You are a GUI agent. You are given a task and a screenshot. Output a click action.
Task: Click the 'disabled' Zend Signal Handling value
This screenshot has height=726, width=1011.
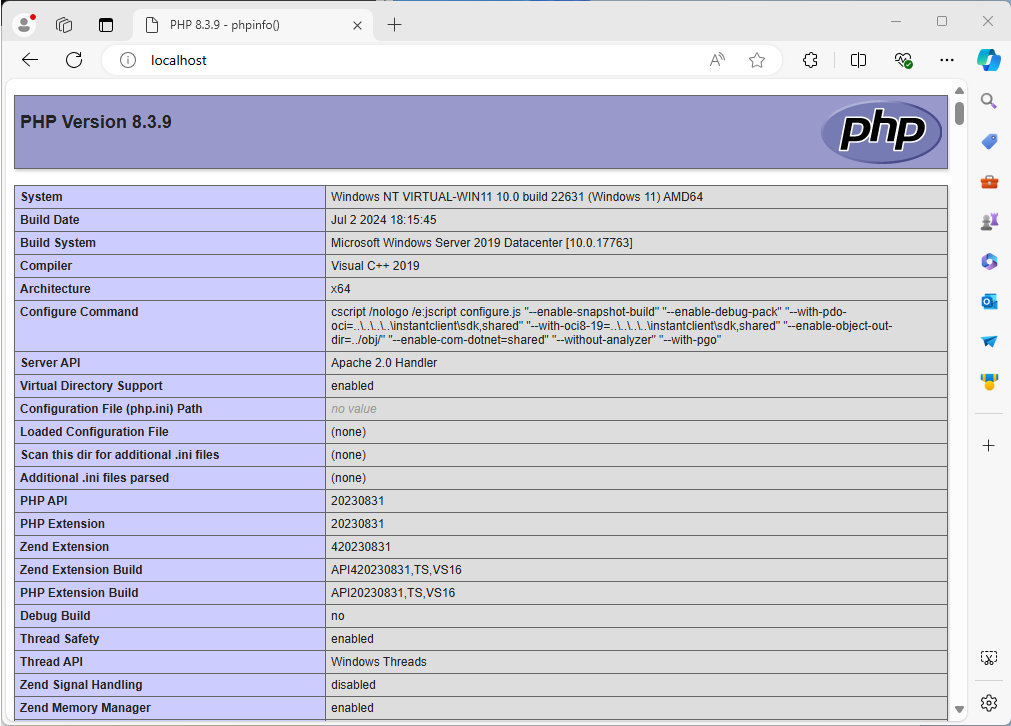[353, 685]
